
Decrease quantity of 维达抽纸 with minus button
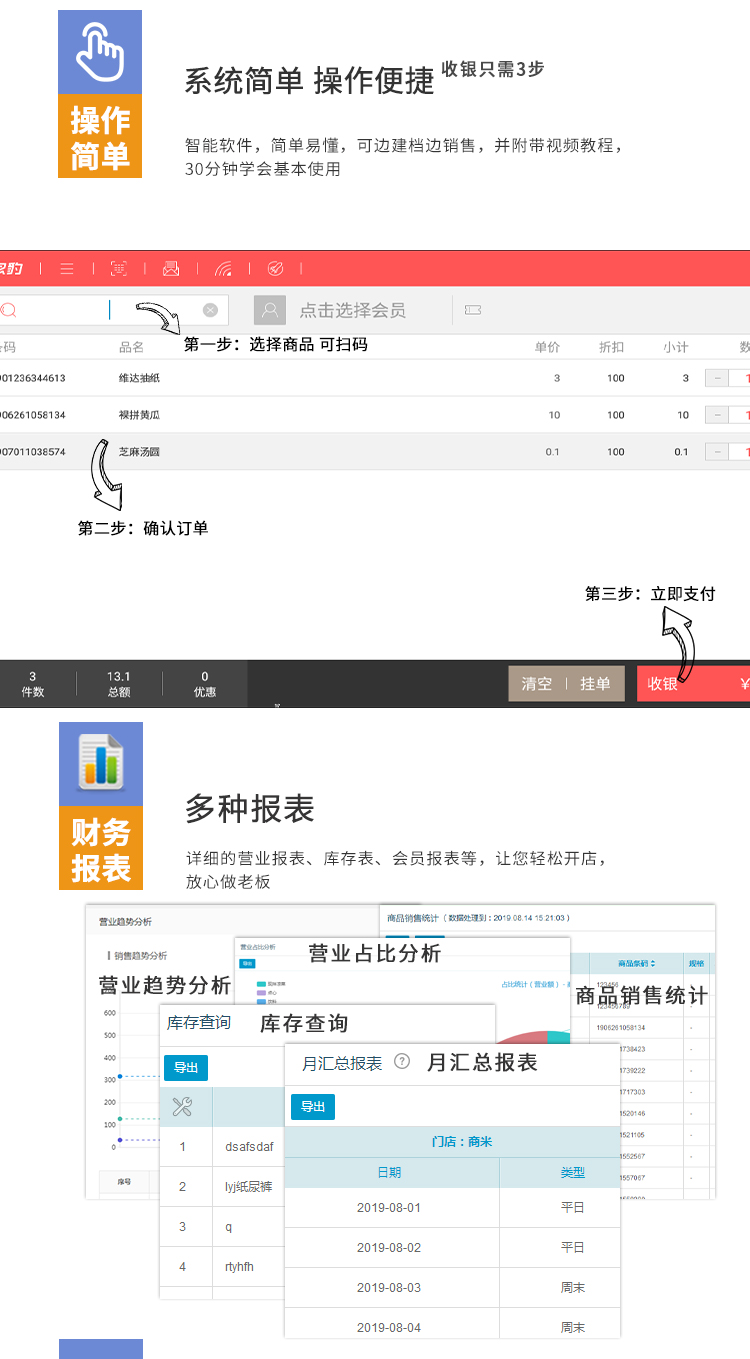click(716, 378)
